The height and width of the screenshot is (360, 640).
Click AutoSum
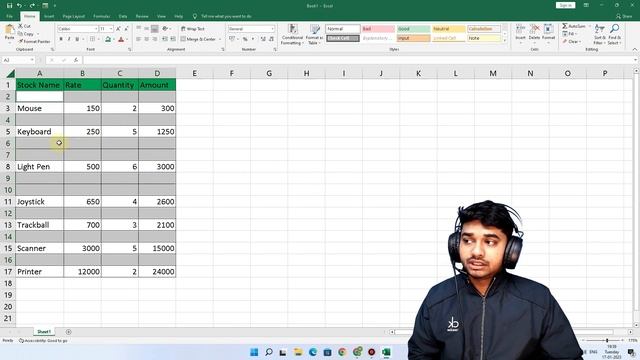pyautogui.click(x=574, y=26)
